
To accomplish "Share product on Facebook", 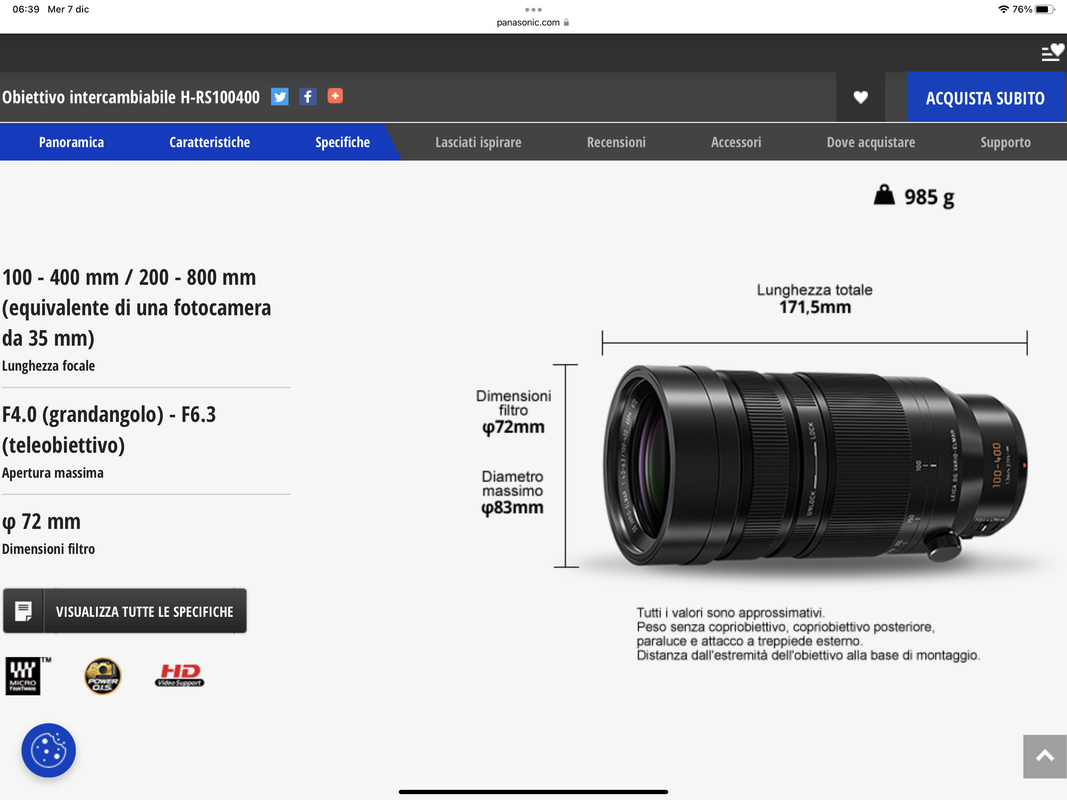I will point(308,97).
